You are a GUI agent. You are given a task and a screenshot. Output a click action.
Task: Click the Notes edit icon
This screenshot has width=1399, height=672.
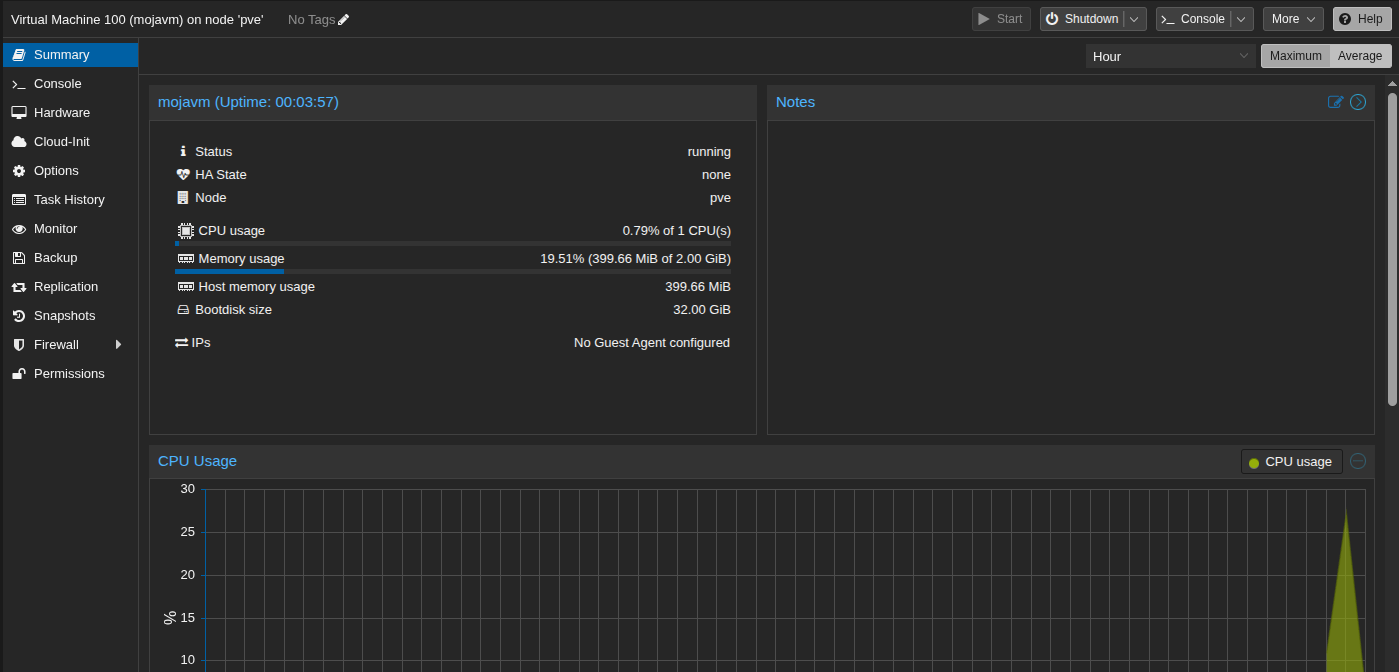point(1335,102)
